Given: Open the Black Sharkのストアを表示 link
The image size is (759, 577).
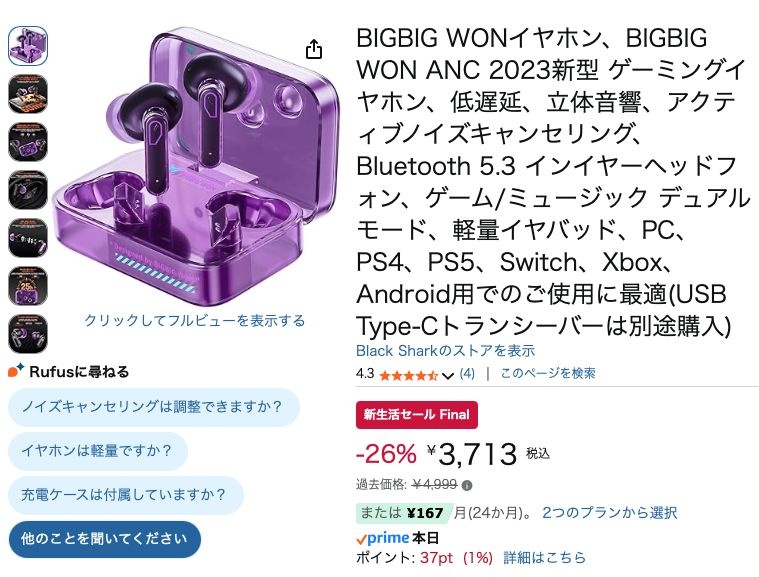Looking at the screenshot, I should [x=445, y=351].
